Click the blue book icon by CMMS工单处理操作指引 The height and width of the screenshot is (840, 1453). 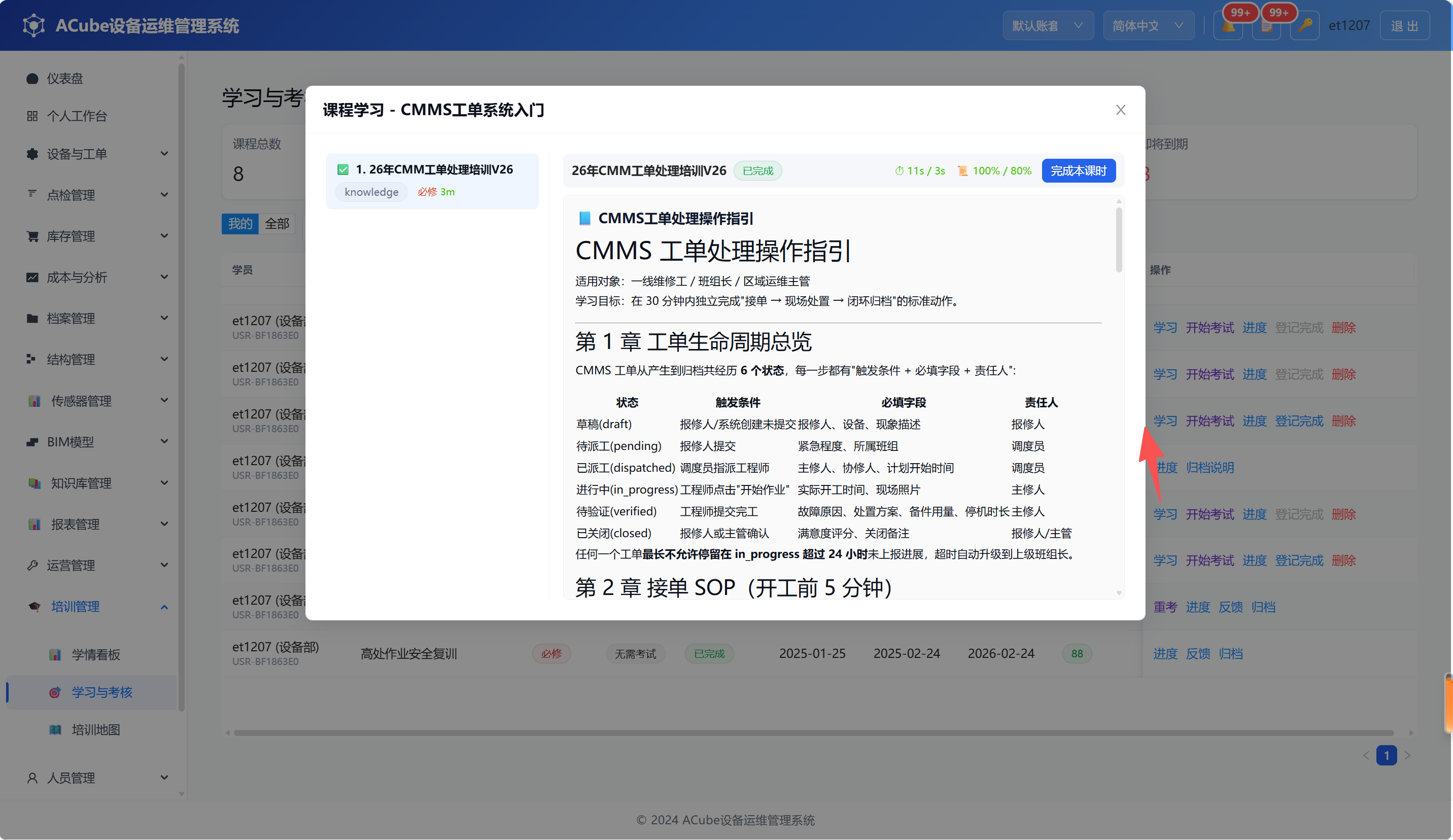click(584, 218)
